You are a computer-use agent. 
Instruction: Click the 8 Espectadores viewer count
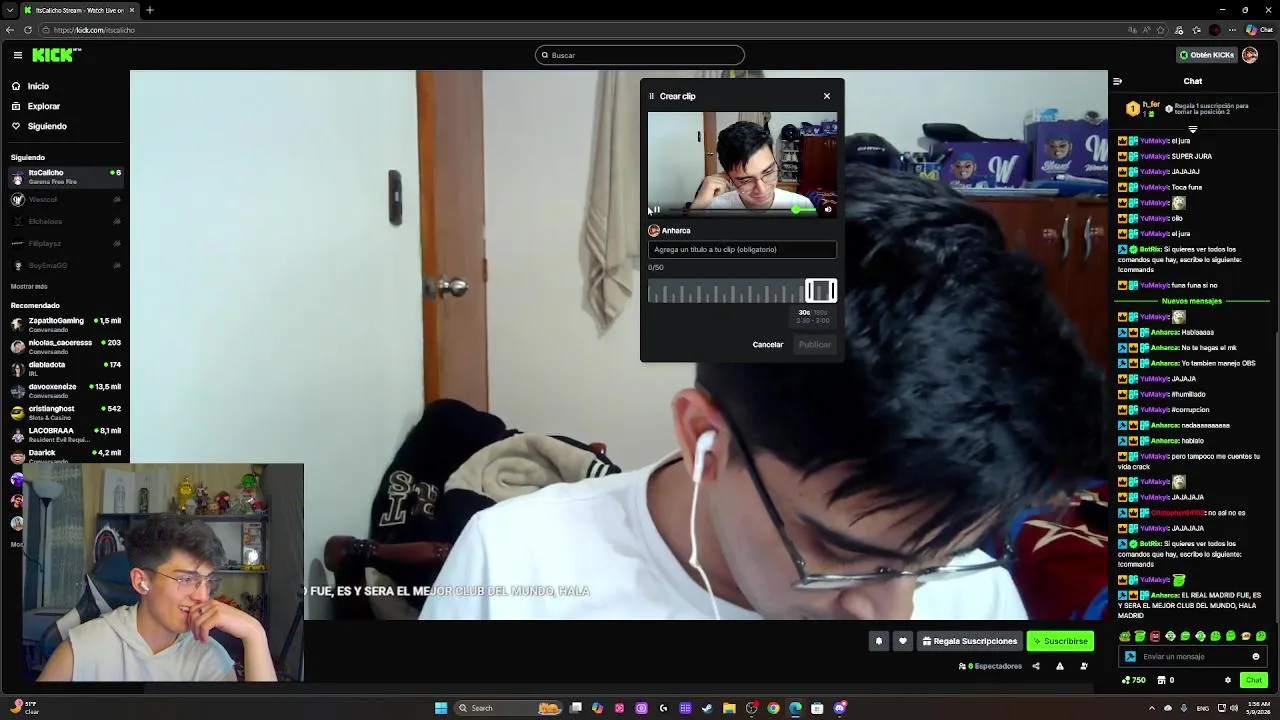click(x=990, y=666)
